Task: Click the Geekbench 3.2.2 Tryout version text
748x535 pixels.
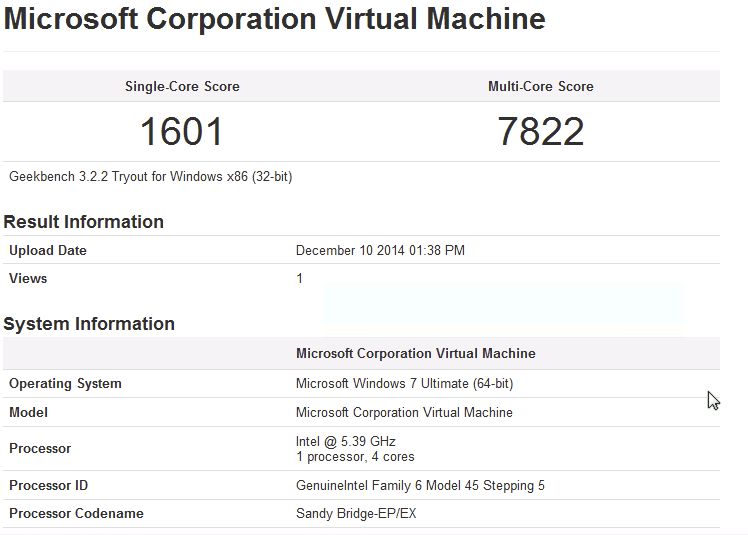Action: (x=150, y=177)
